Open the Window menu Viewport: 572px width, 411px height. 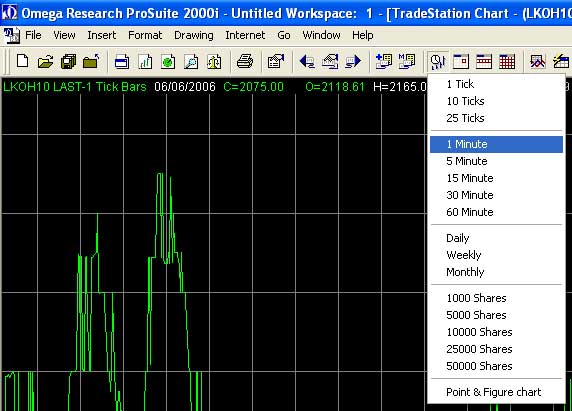click(321, 35)
